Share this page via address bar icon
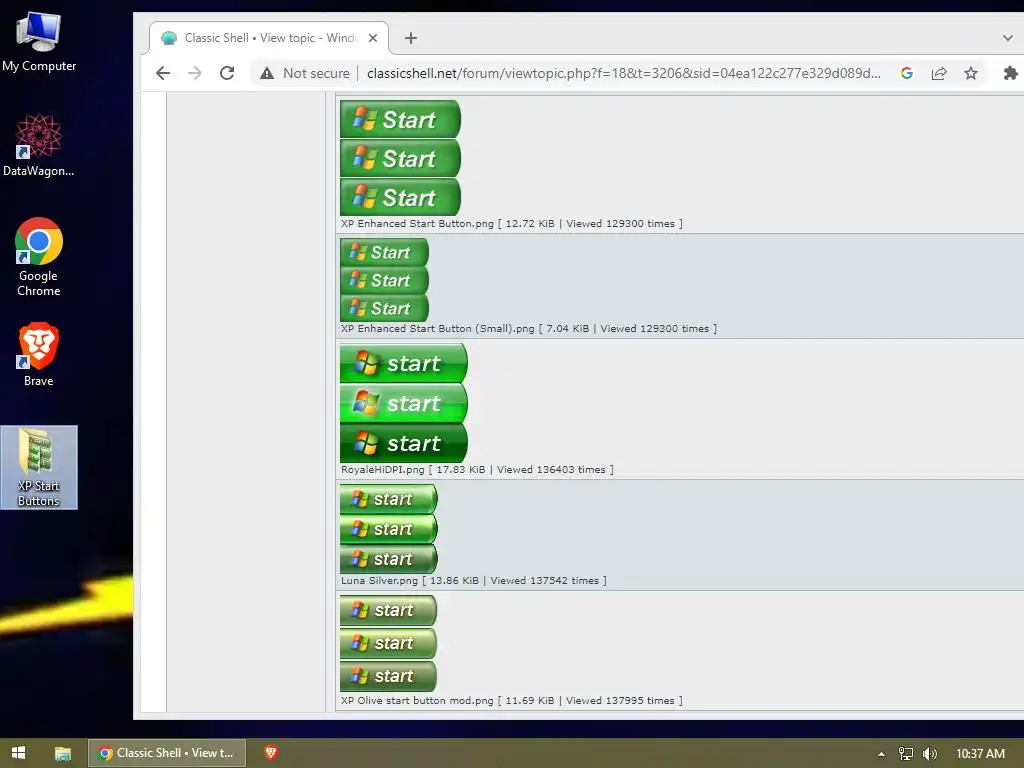The height and width of the screenshot is (768, 1024). 938,73
